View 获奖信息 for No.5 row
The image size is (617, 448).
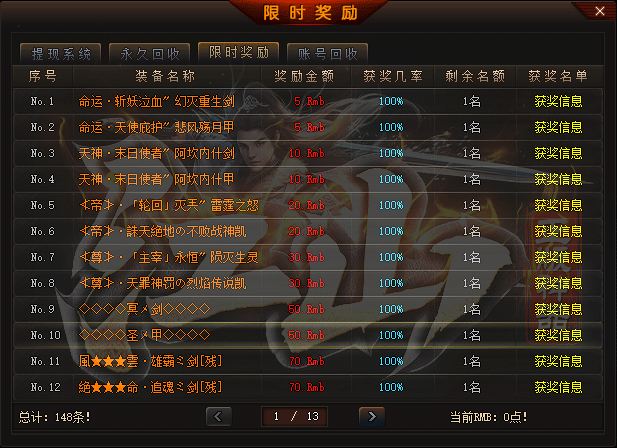558,205
